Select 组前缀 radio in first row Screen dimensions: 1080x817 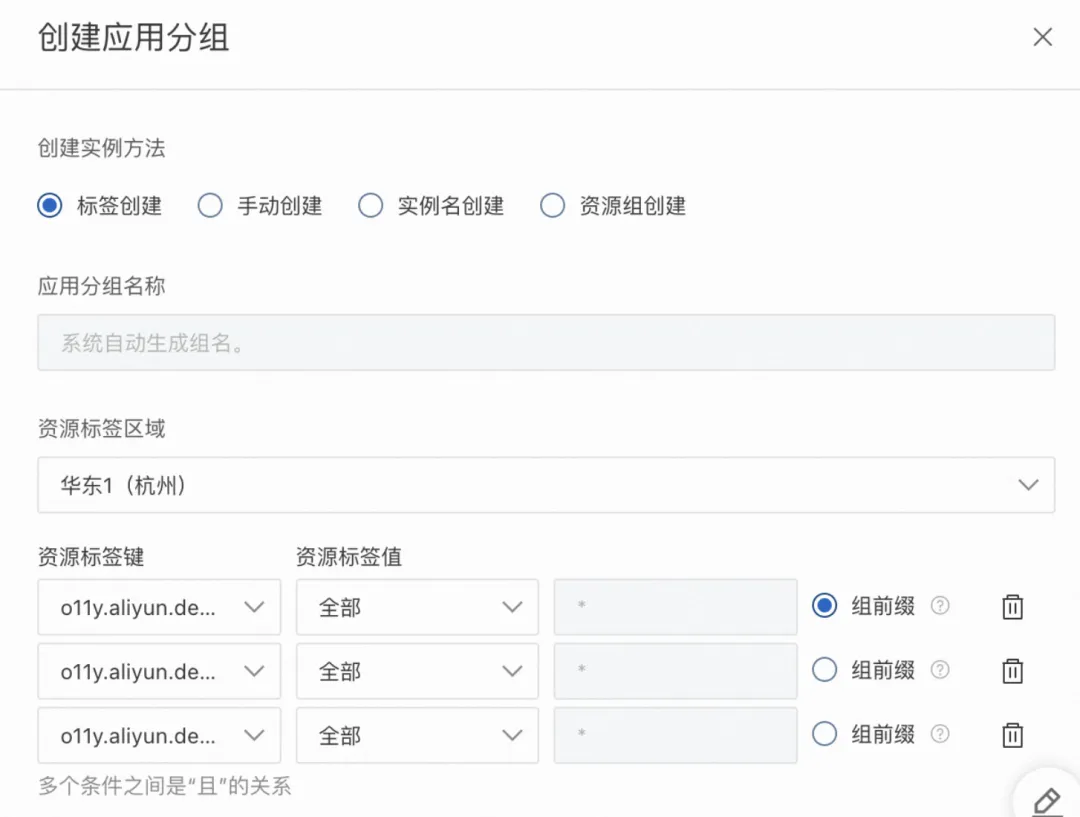coord(824,606)
